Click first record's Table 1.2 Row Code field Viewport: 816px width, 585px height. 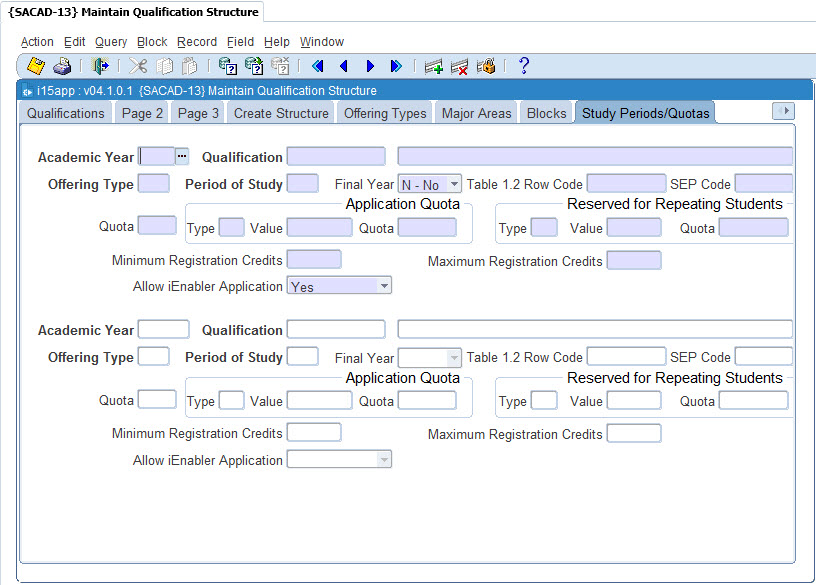click(x=627, y=184)
